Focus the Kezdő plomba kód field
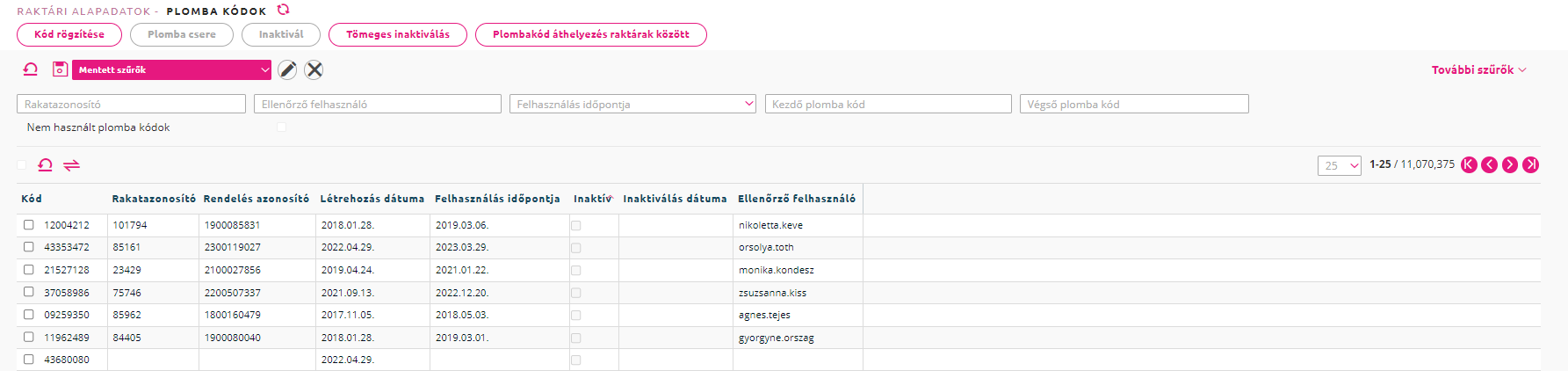 [888, 104]
